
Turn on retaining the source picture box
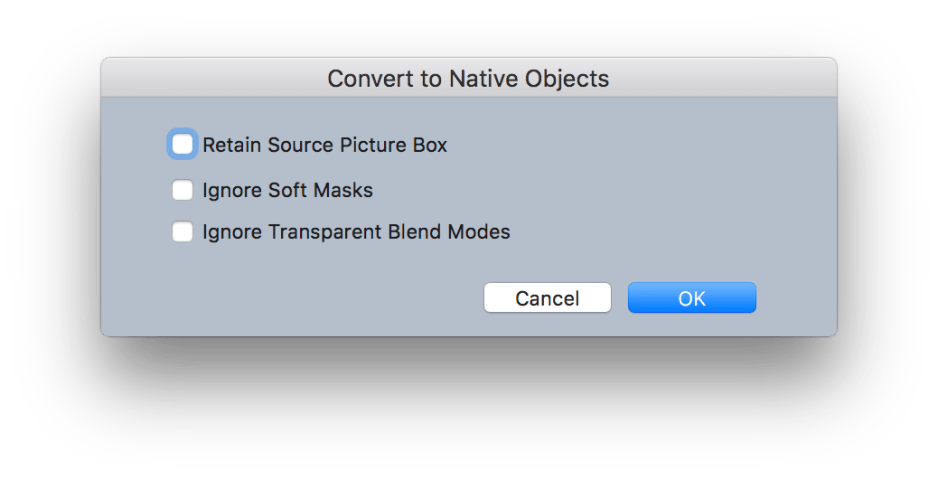pyautogui.click(x=182, y=145)
